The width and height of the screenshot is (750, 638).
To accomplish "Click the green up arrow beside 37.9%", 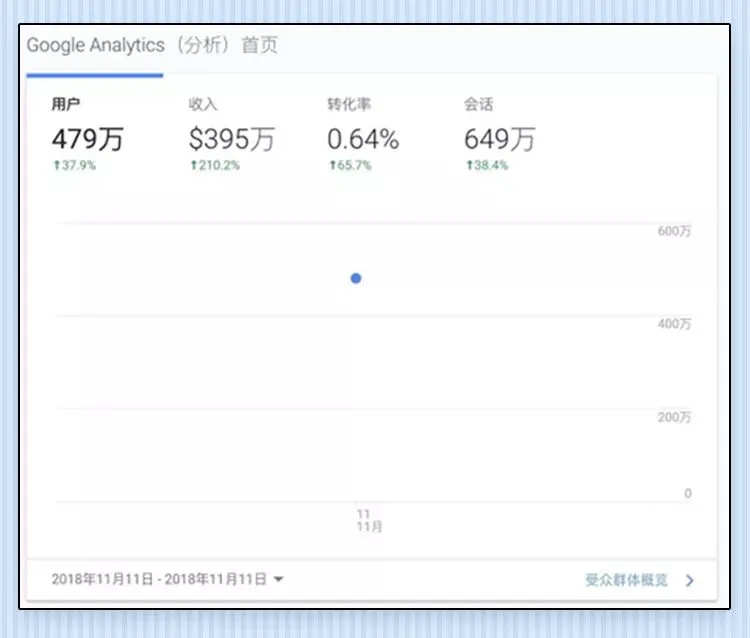I will point(57,165).
